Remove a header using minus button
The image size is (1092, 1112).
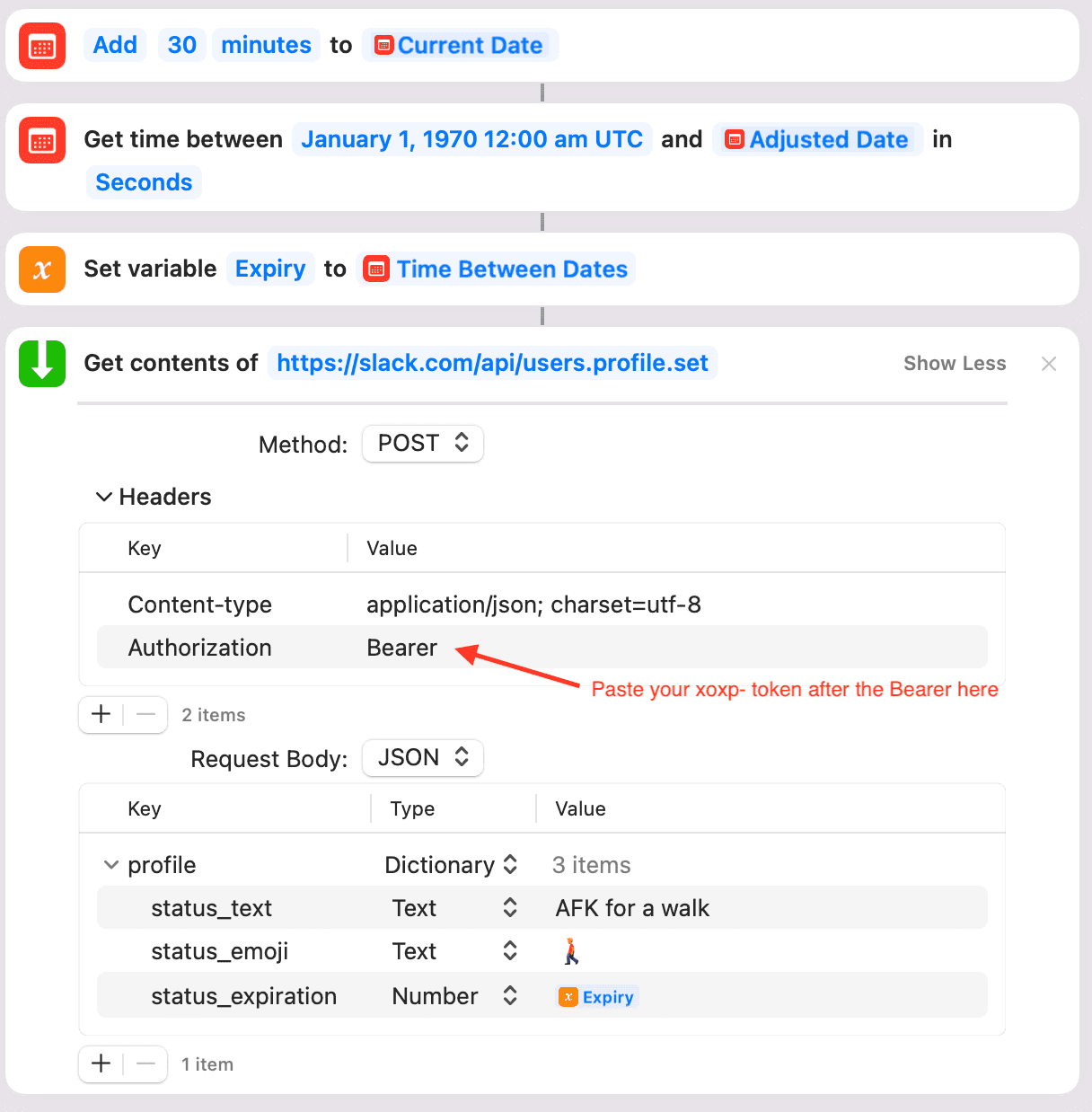145,714
